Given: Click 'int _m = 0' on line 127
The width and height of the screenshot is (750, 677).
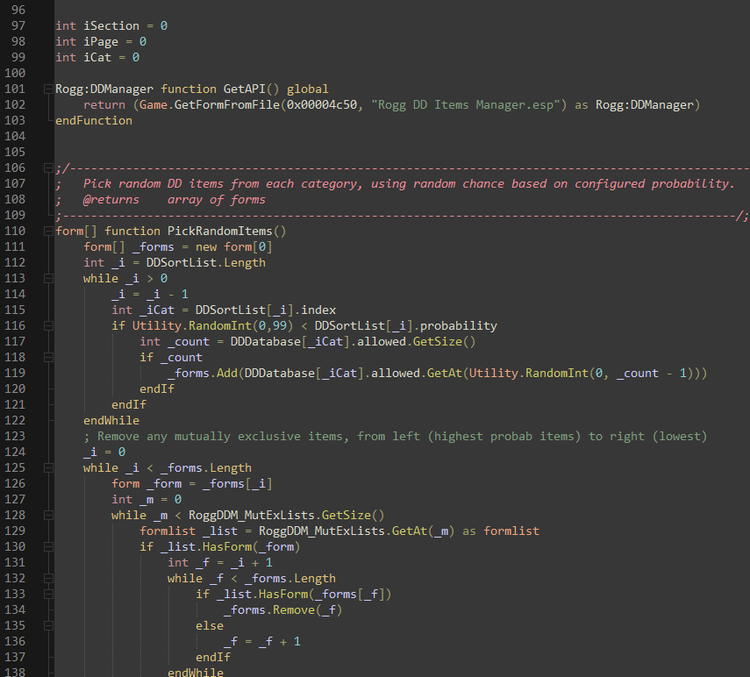Looking at the screenshot, I should tap(146, 499).
